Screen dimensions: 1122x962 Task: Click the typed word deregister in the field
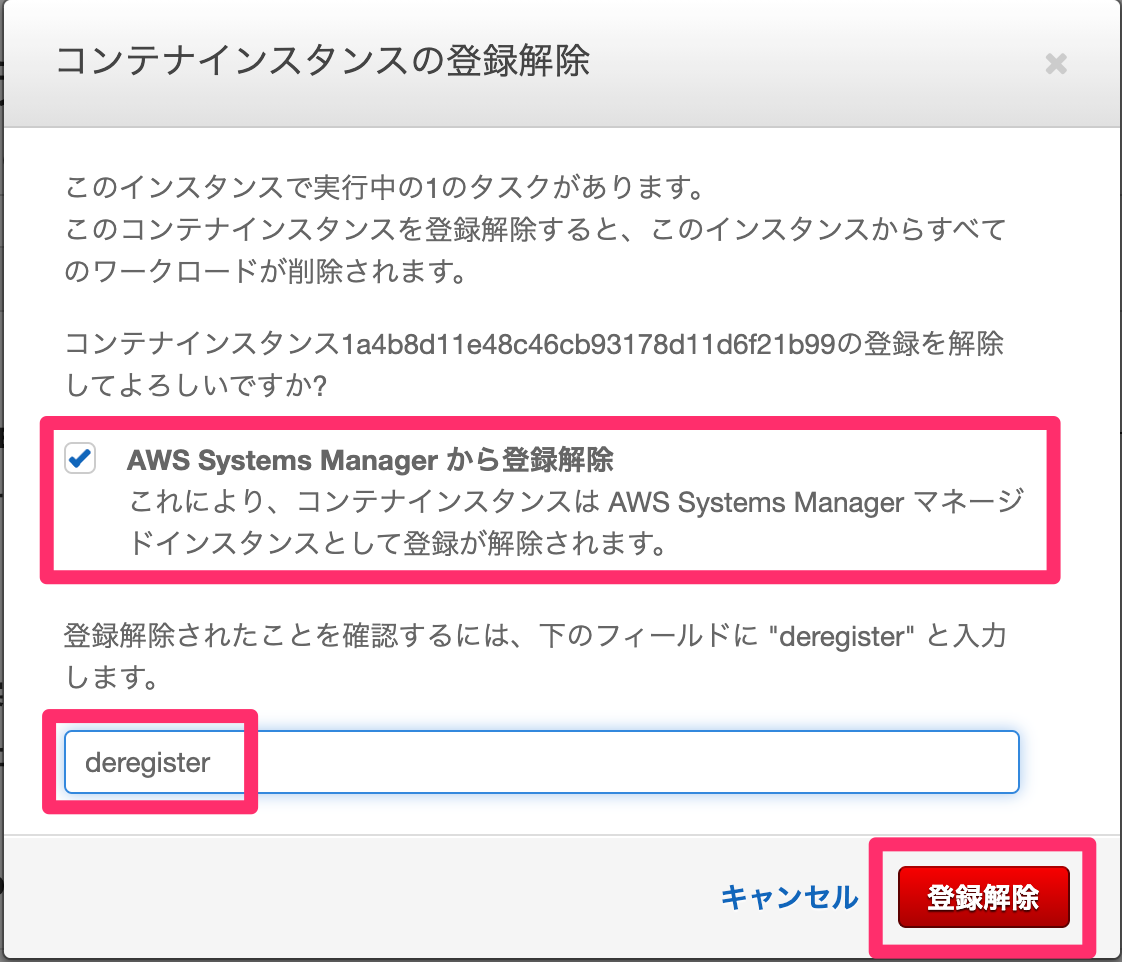click(148, 763)
